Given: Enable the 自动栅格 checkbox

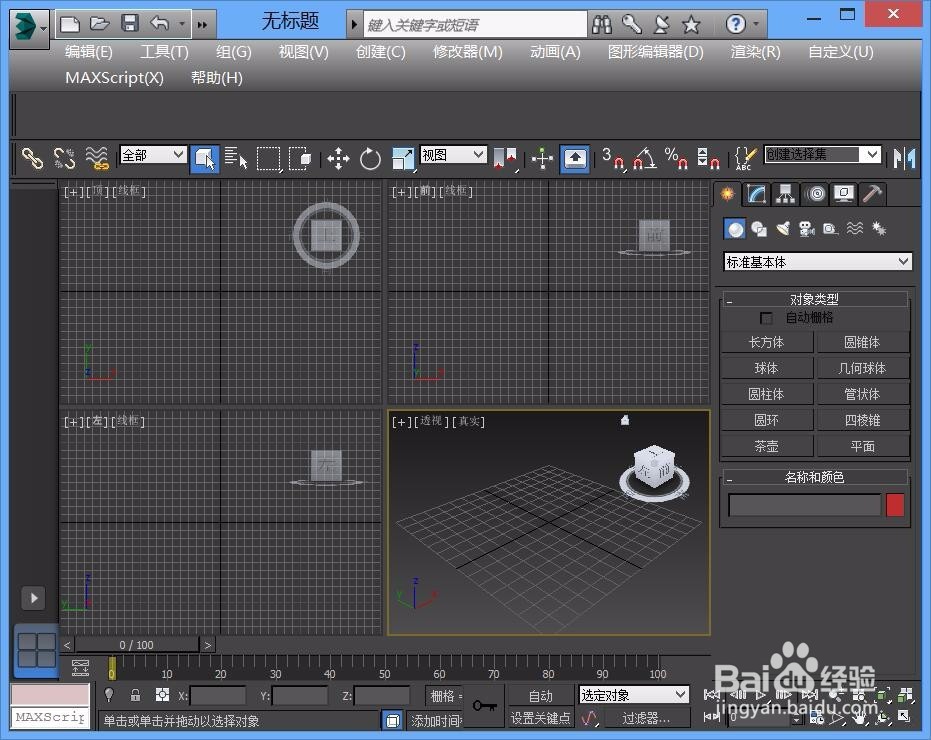Looking at the screenshot, I should click(x=767, y=318).
